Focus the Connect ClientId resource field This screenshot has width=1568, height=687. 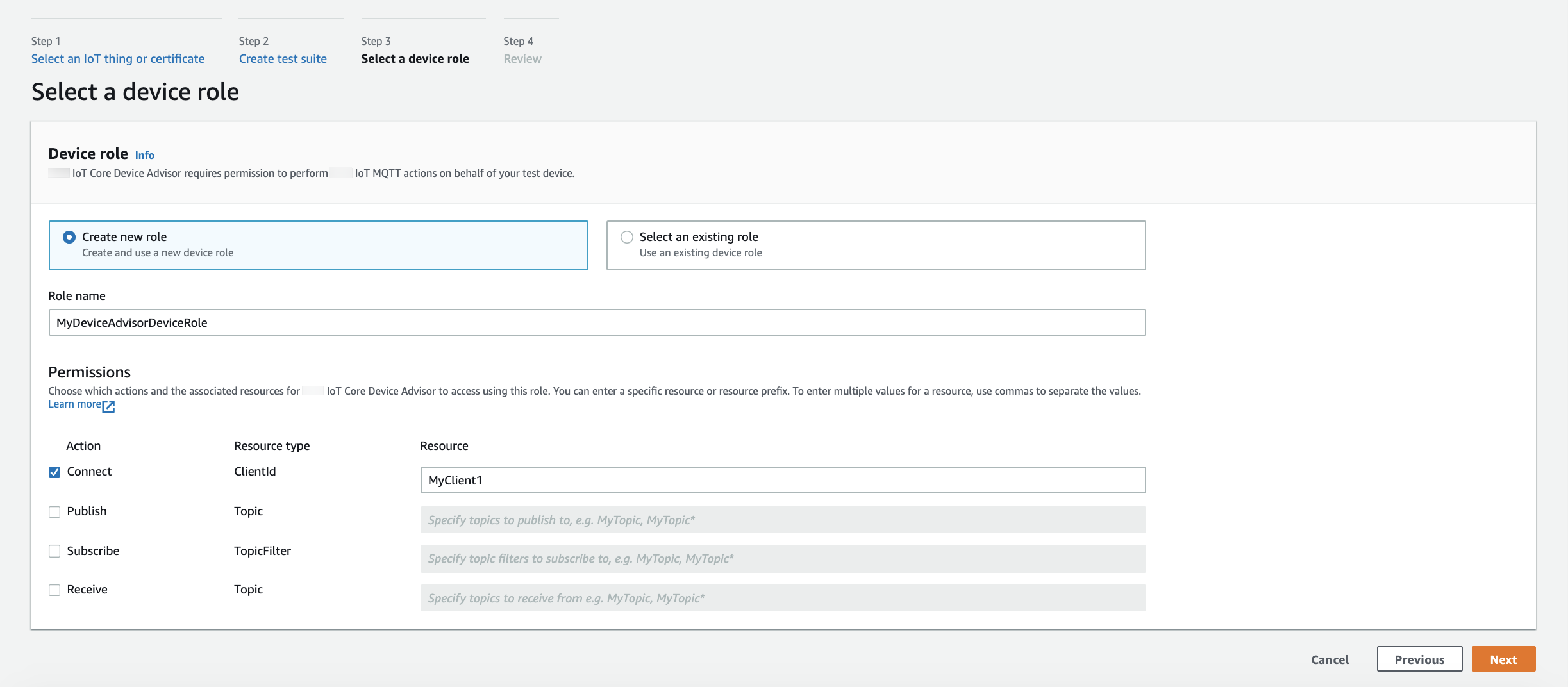pyautogui.click(x=782, y=480)
